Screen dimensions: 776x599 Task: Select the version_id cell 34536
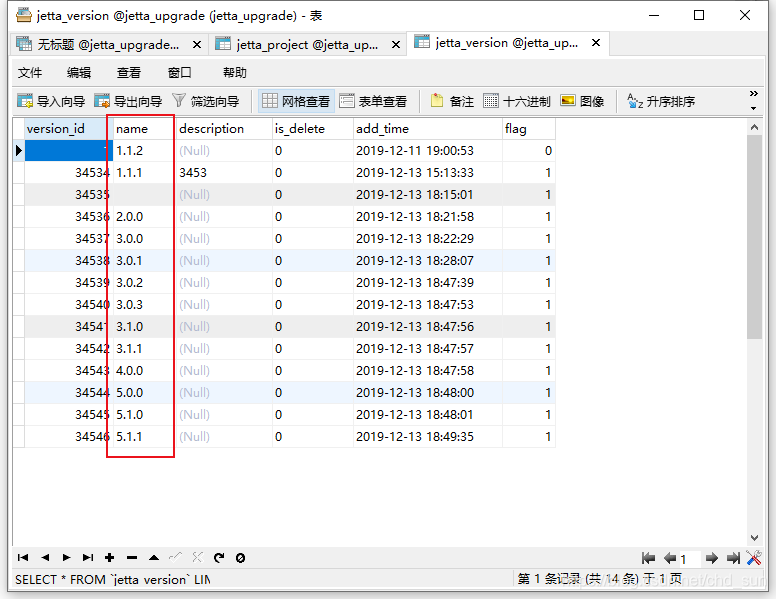click(x=69, y=217)
